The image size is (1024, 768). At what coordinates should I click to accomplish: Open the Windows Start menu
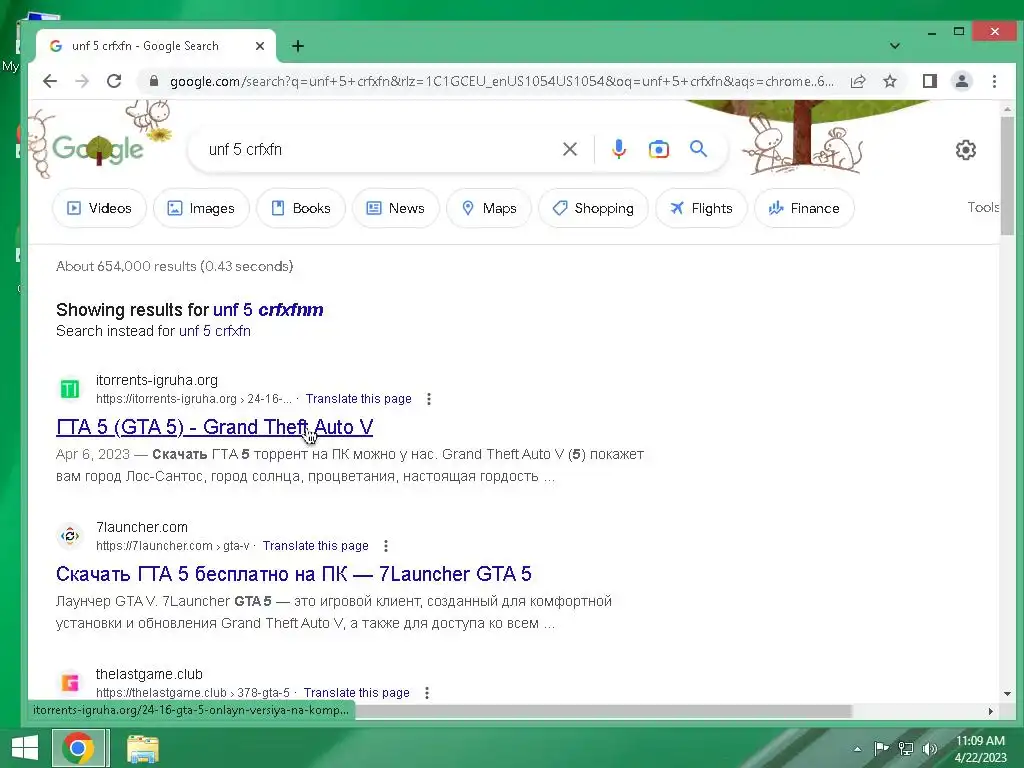tap(25, 748)
